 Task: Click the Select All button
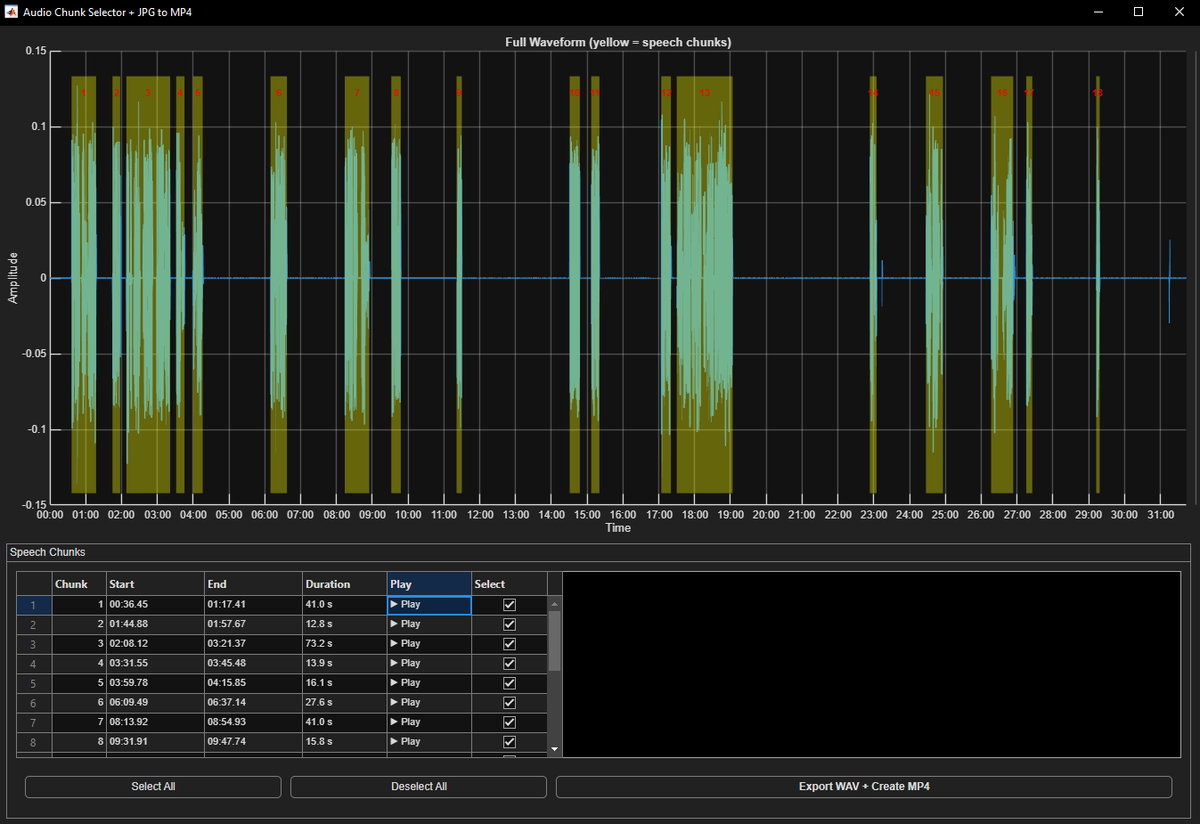tap(153, 787)
